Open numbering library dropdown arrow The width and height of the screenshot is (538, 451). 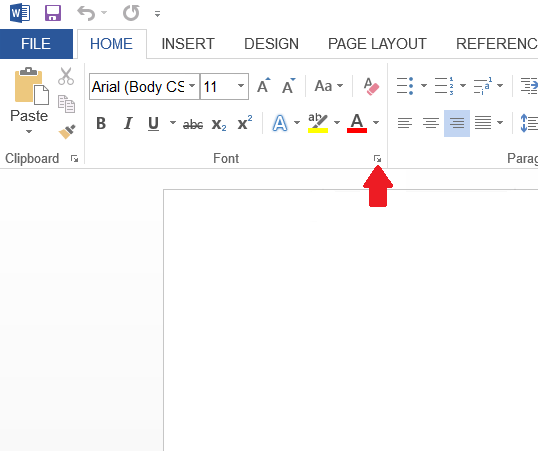463,86
